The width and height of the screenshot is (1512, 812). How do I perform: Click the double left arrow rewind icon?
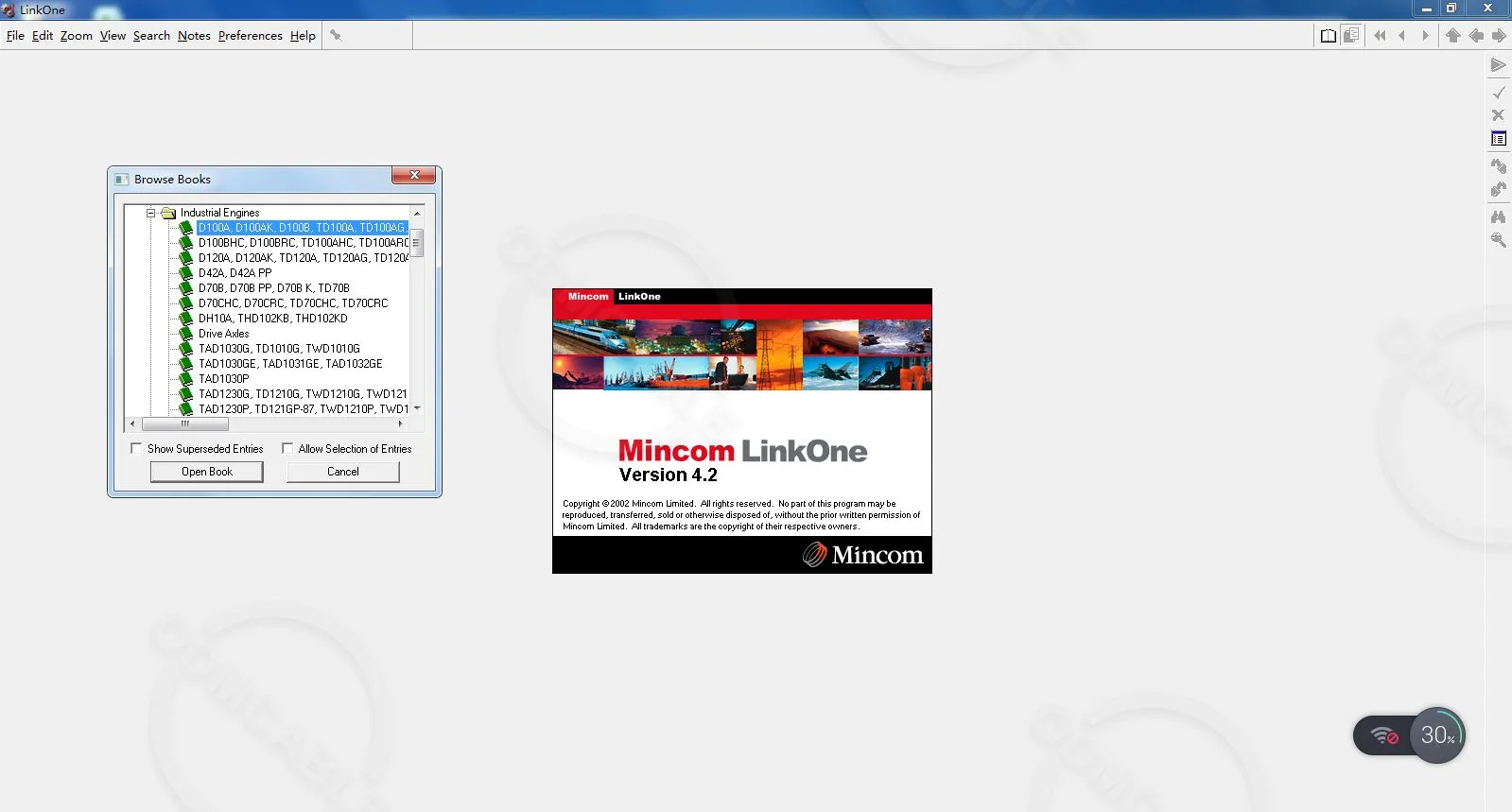pos(1380,36)
